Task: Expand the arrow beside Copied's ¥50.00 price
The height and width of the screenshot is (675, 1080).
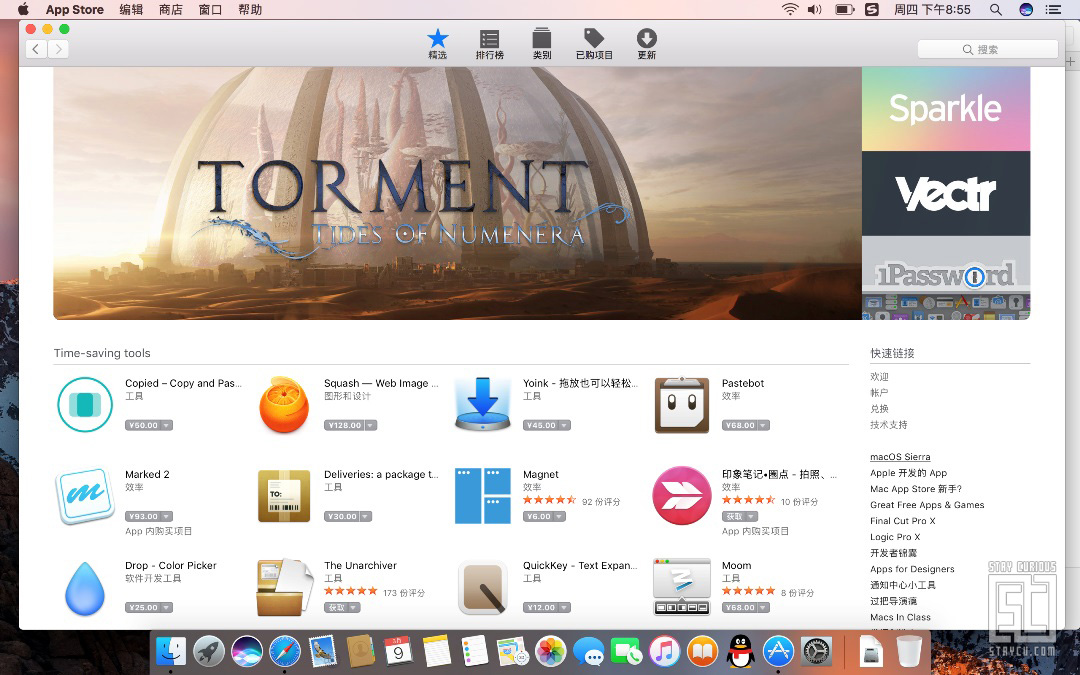Action: point(166,426)
